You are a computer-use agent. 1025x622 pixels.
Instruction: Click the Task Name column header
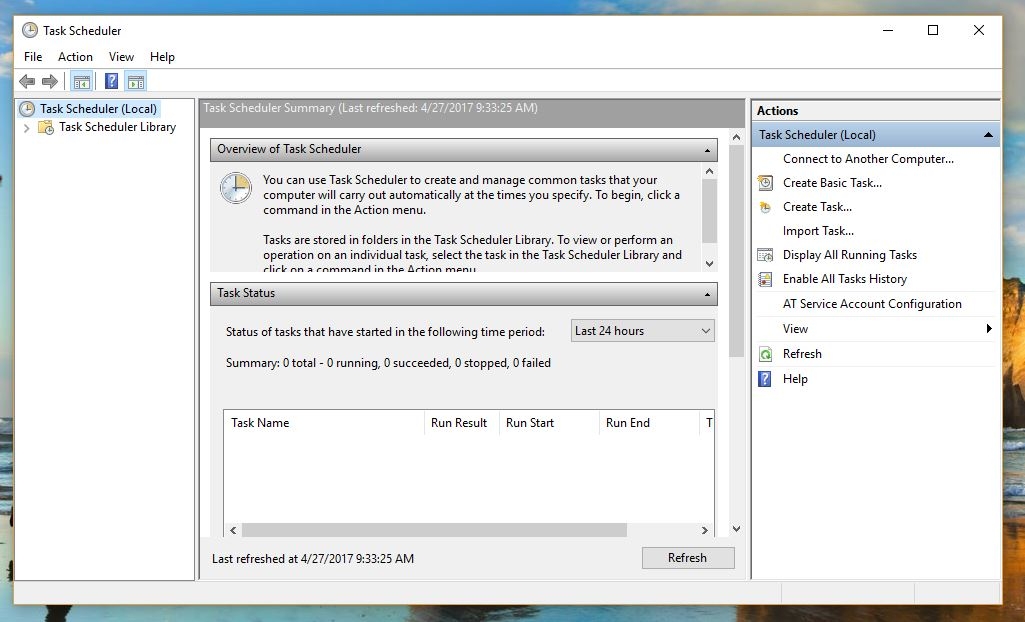[x=324, y=423]
